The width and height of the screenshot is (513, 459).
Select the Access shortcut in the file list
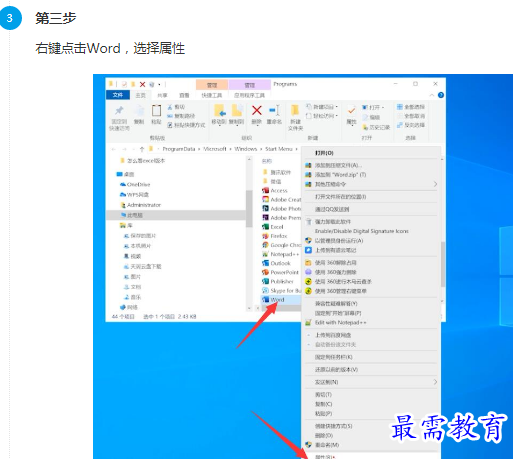[x=275, y=190]
